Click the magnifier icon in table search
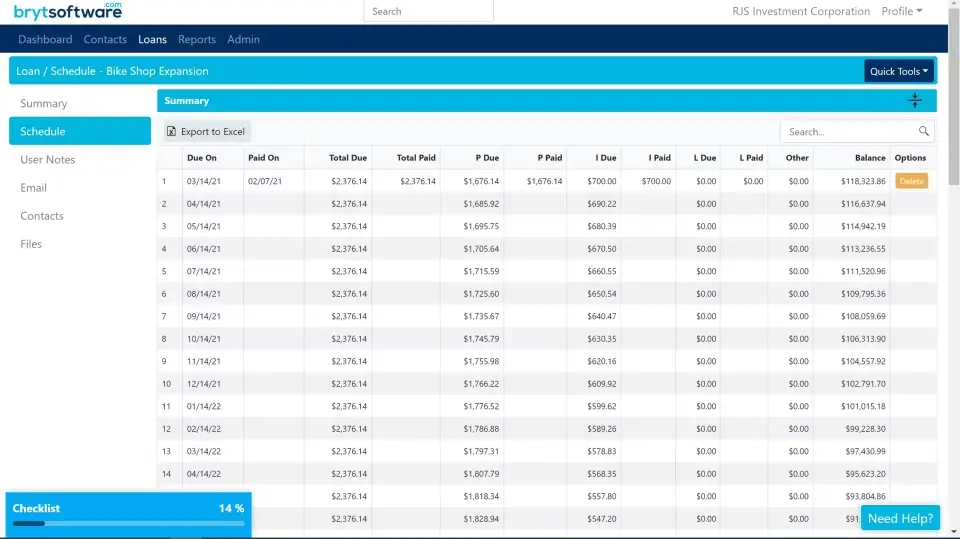This screenshot has height=539, width=960. coord(924,132)
